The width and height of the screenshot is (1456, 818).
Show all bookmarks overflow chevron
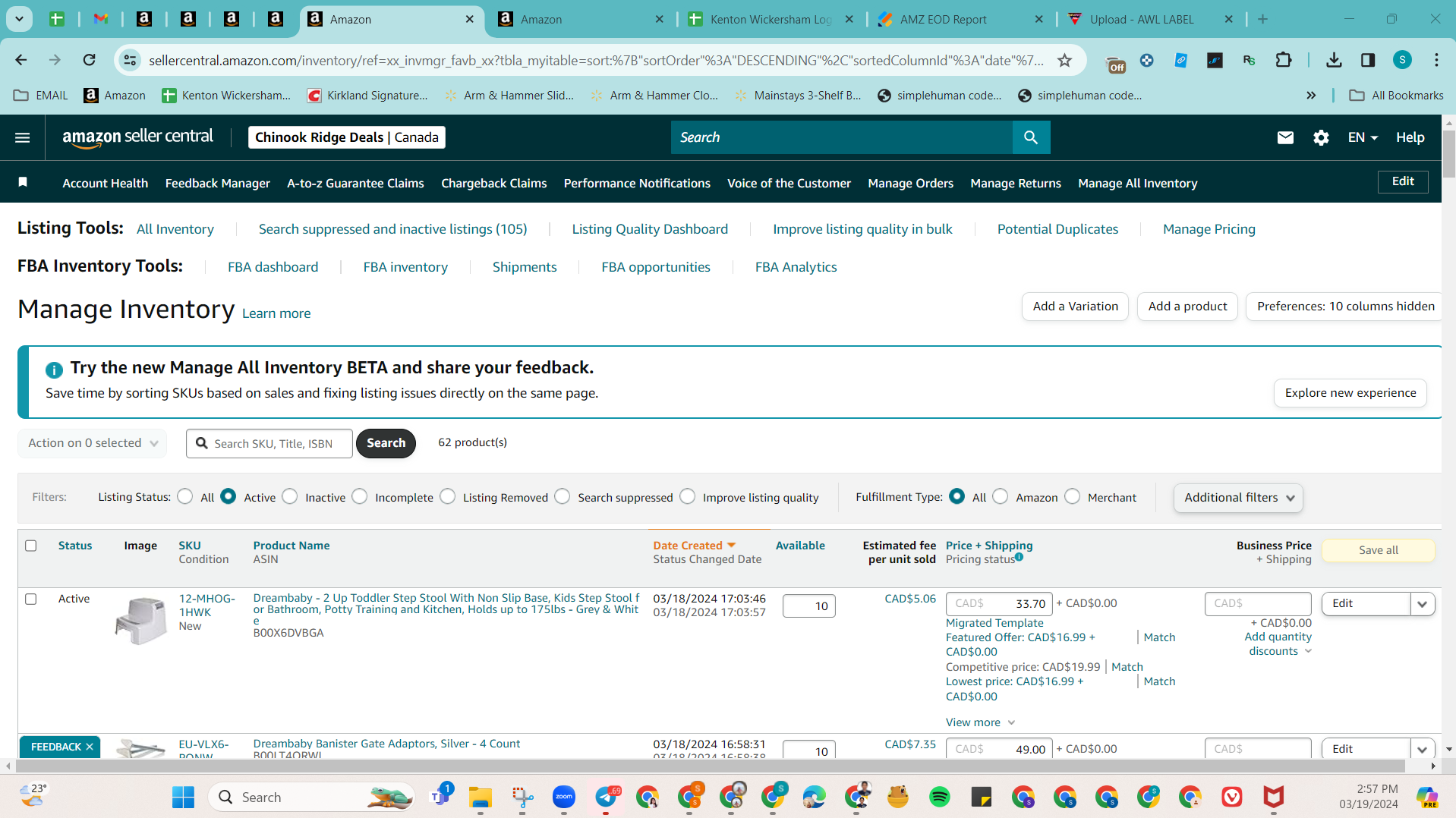tap(1311, 95)
